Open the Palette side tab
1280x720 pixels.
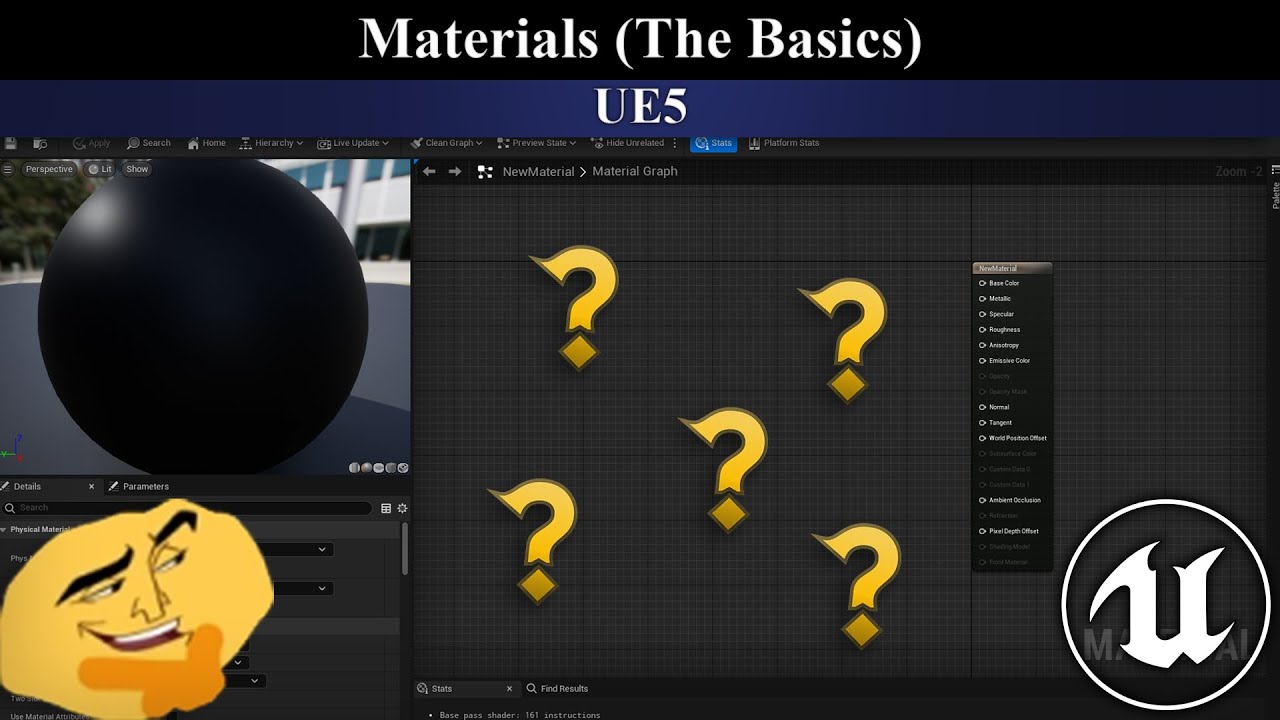pos(1275,188)
